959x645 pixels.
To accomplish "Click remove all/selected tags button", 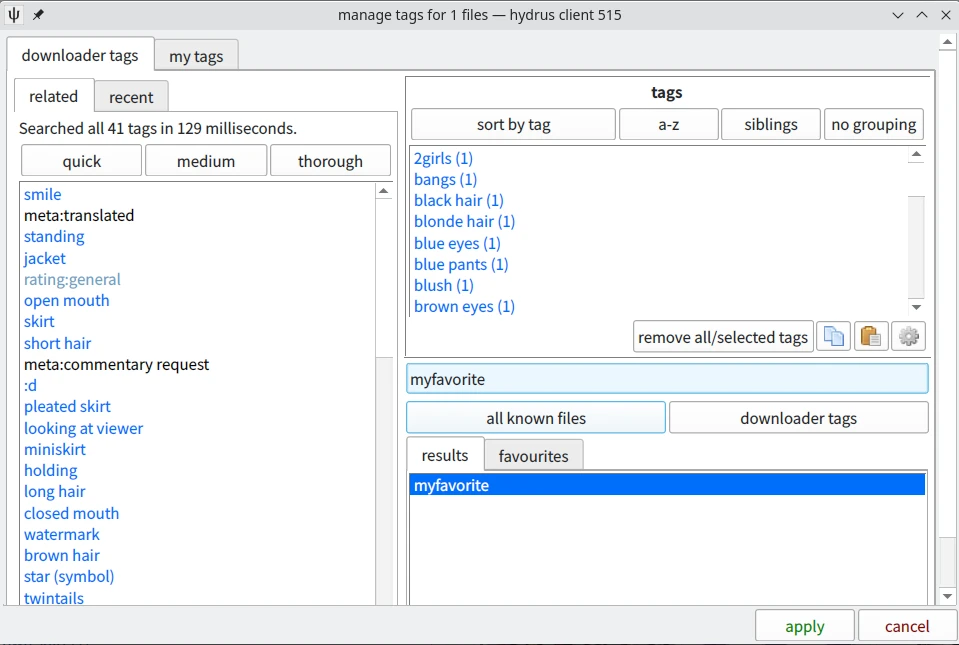I will click(723, 337).
